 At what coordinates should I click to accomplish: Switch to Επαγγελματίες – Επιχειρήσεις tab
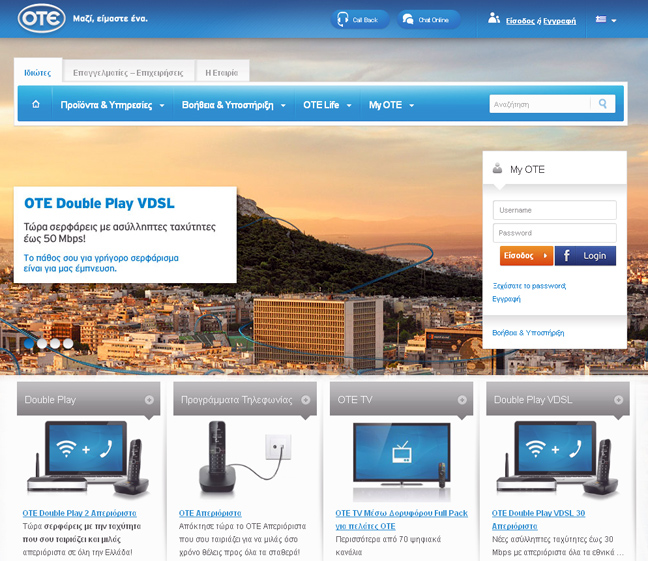point(129,73)
